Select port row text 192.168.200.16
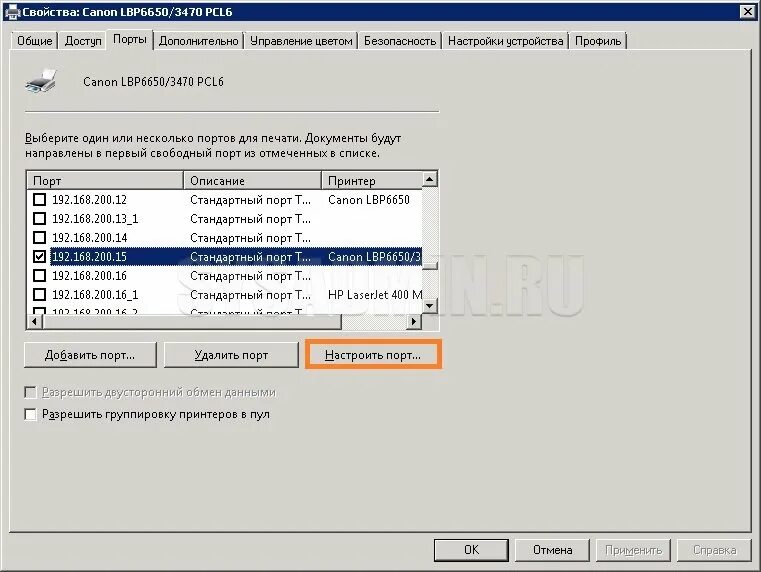Viewport: 761px width, 572px height. (x=89, y=276)
